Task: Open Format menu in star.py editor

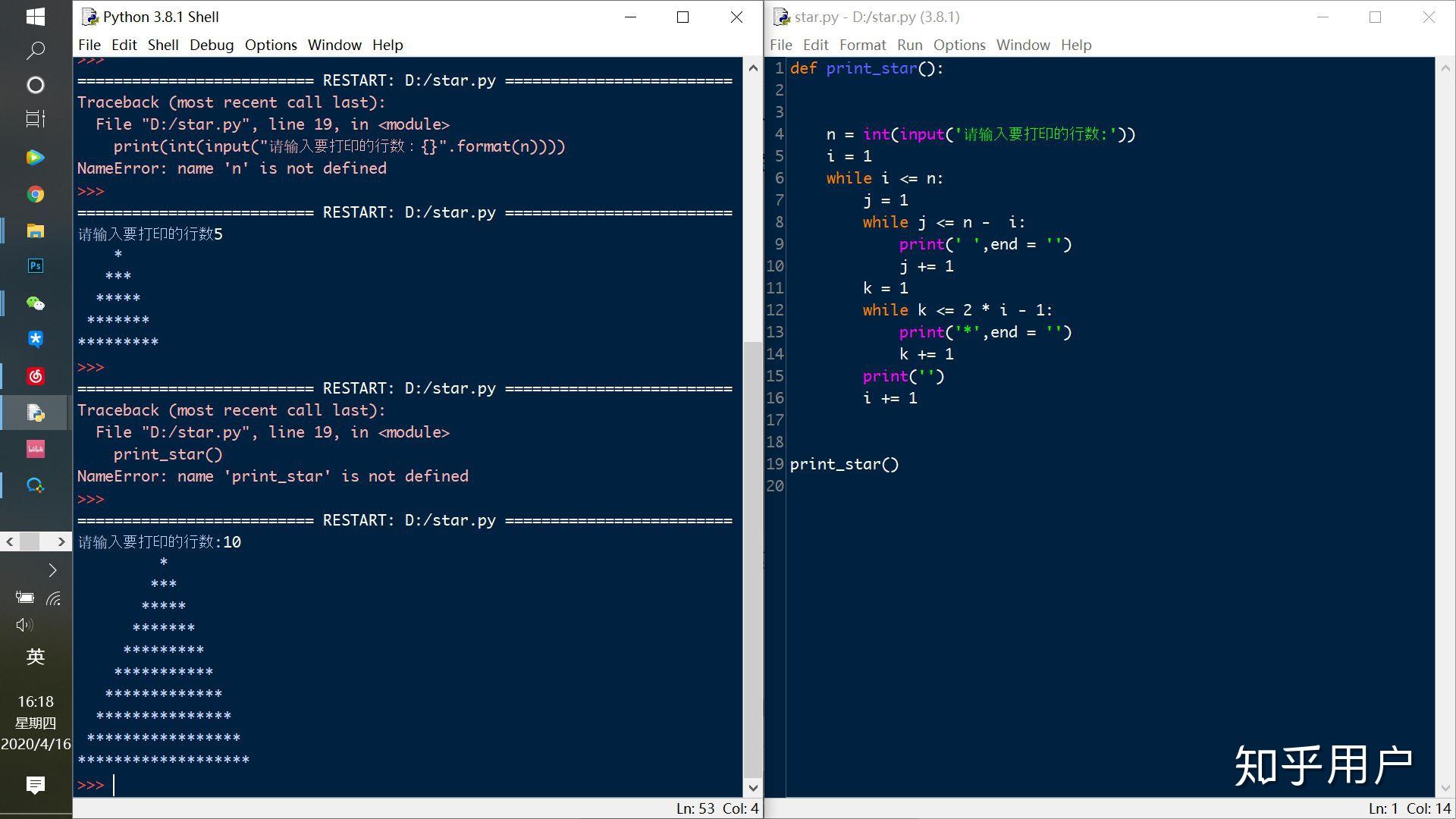Action: [863, 45]
